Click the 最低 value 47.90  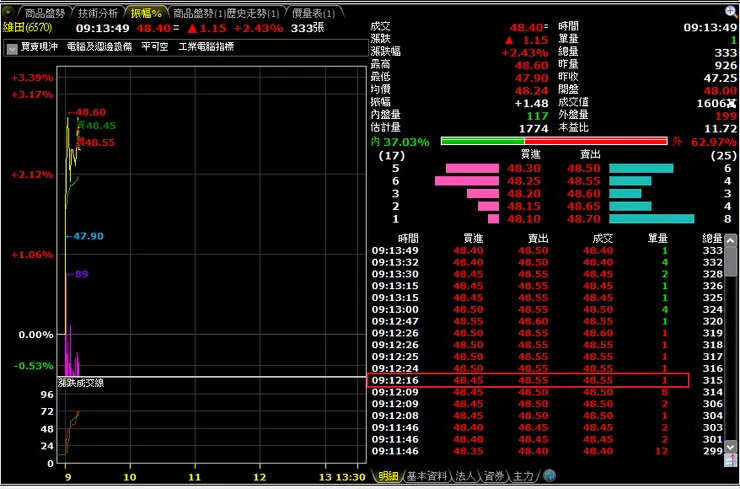coord(531,78)
